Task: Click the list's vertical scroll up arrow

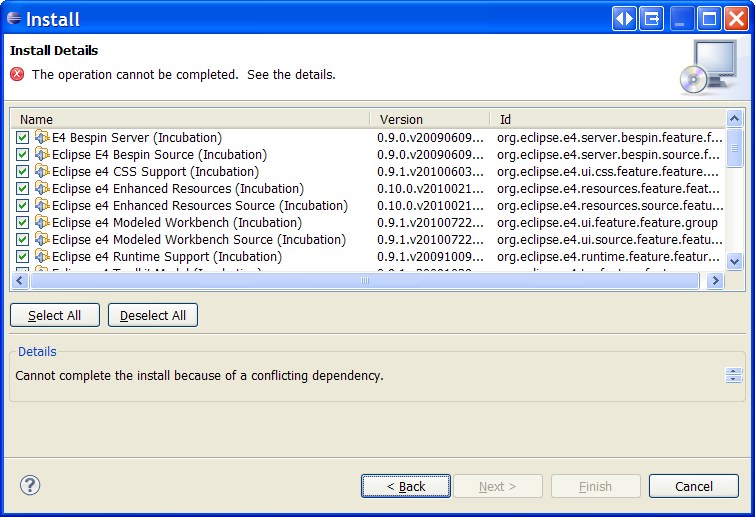Action: (x=734, y=118)
